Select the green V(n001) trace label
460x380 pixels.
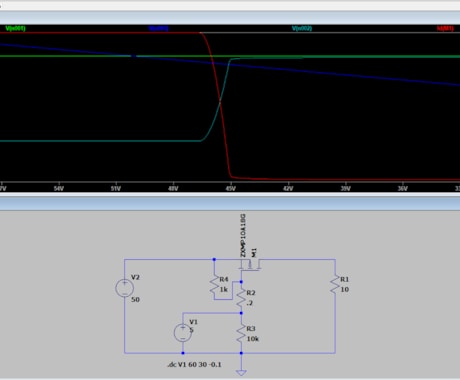coord(15,29)
